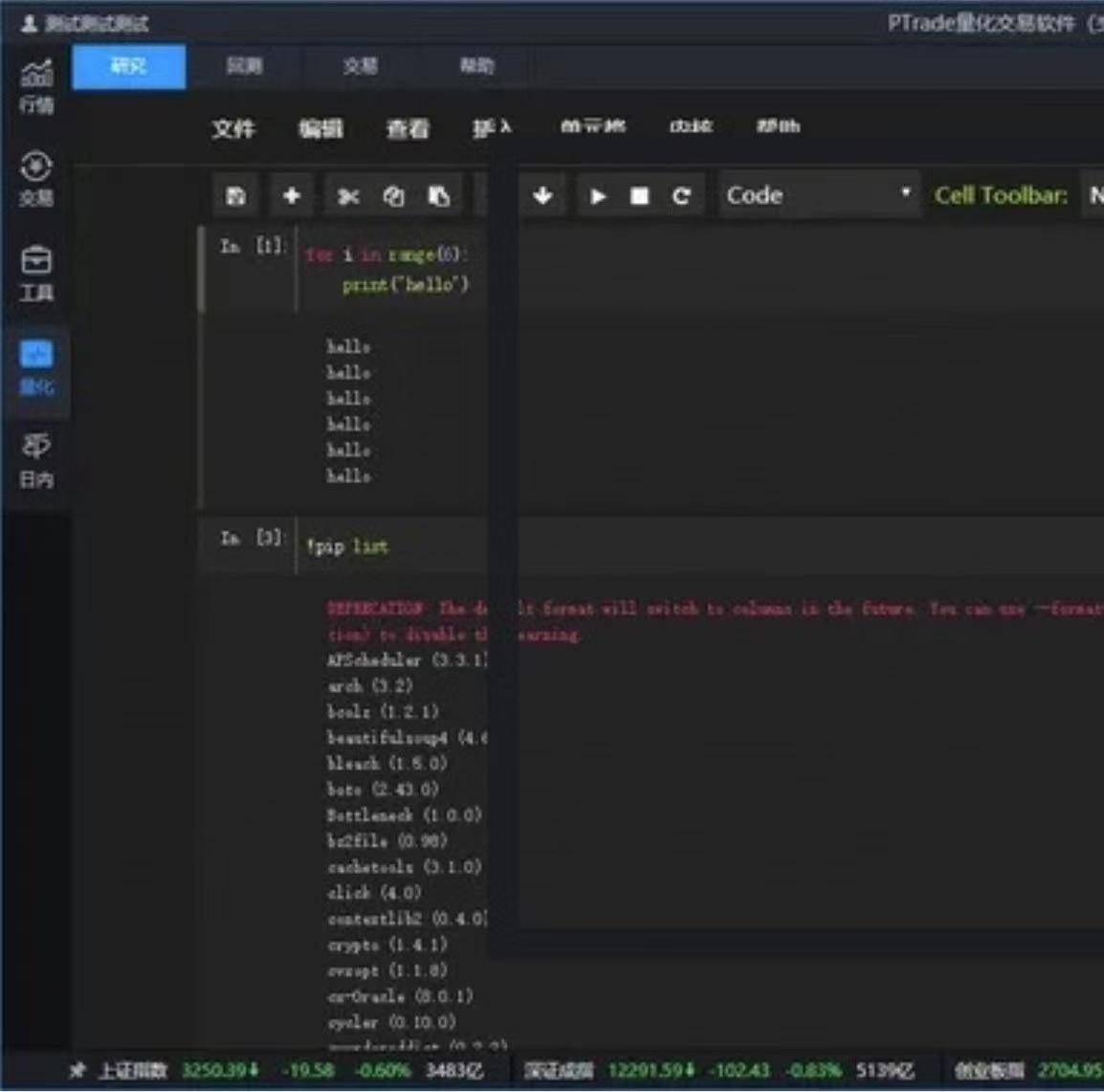
Task: Click the bleach (1.5.0) output row
Action: click(x=387, y=764)
